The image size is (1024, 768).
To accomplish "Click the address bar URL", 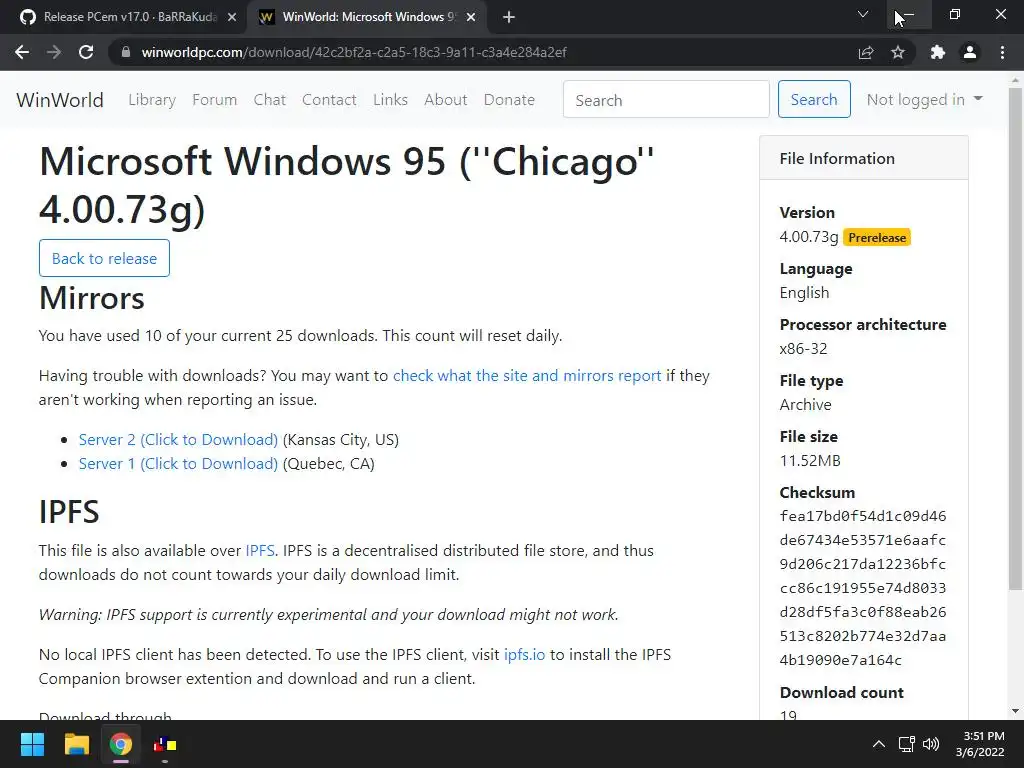I will click(354, 52).
